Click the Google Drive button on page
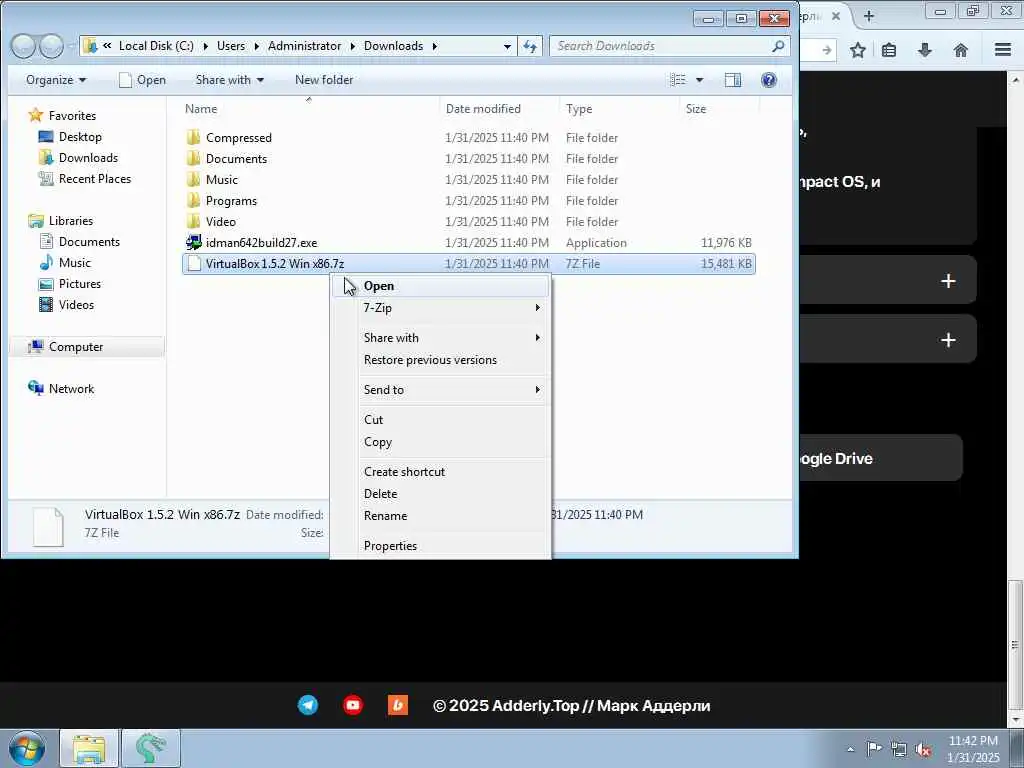 click(880, 458)
